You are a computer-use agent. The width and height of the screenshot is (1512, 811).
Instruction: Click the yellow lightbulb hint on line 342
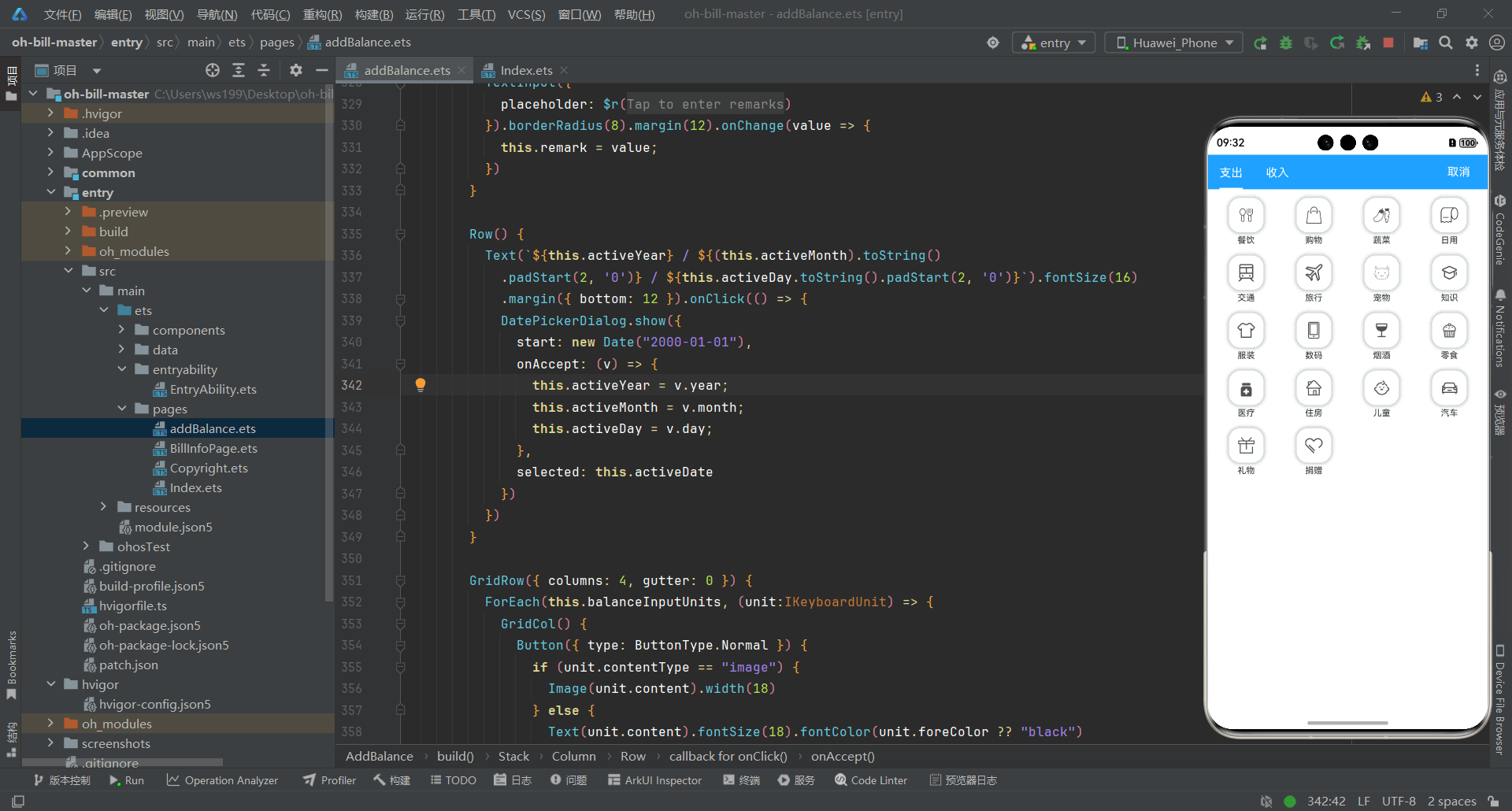421,384
